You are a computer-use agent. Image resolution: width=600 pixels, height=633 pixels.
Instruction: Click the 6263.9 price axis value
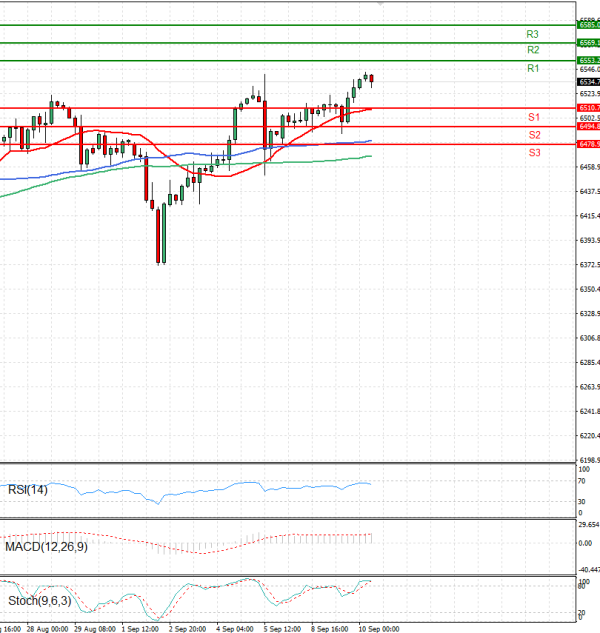tap(590, 387)
